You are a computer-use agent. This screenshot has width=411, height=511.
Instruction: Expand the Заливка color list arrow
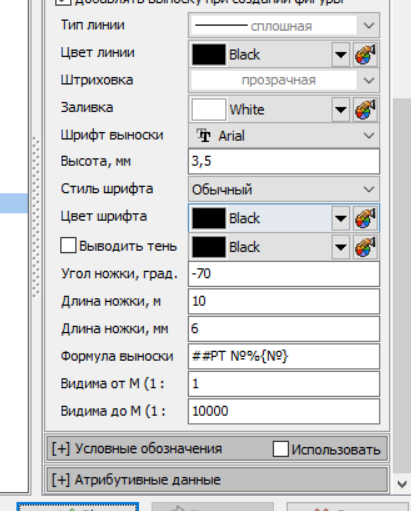340,109
